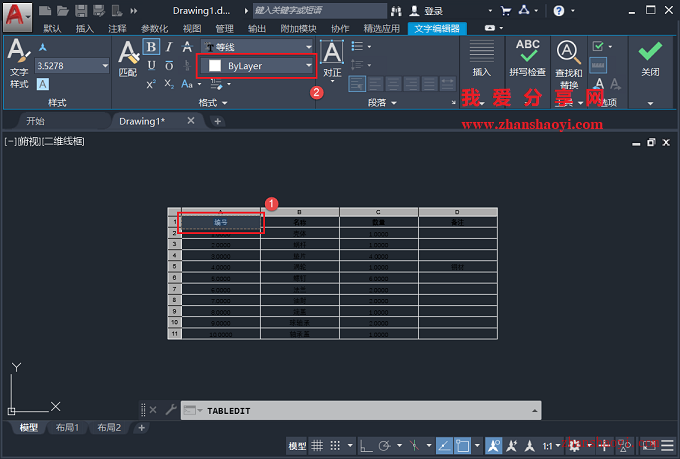
Task: Click the command line customize wrench icon
Action: pyautogui.click(x=171, y=410)
